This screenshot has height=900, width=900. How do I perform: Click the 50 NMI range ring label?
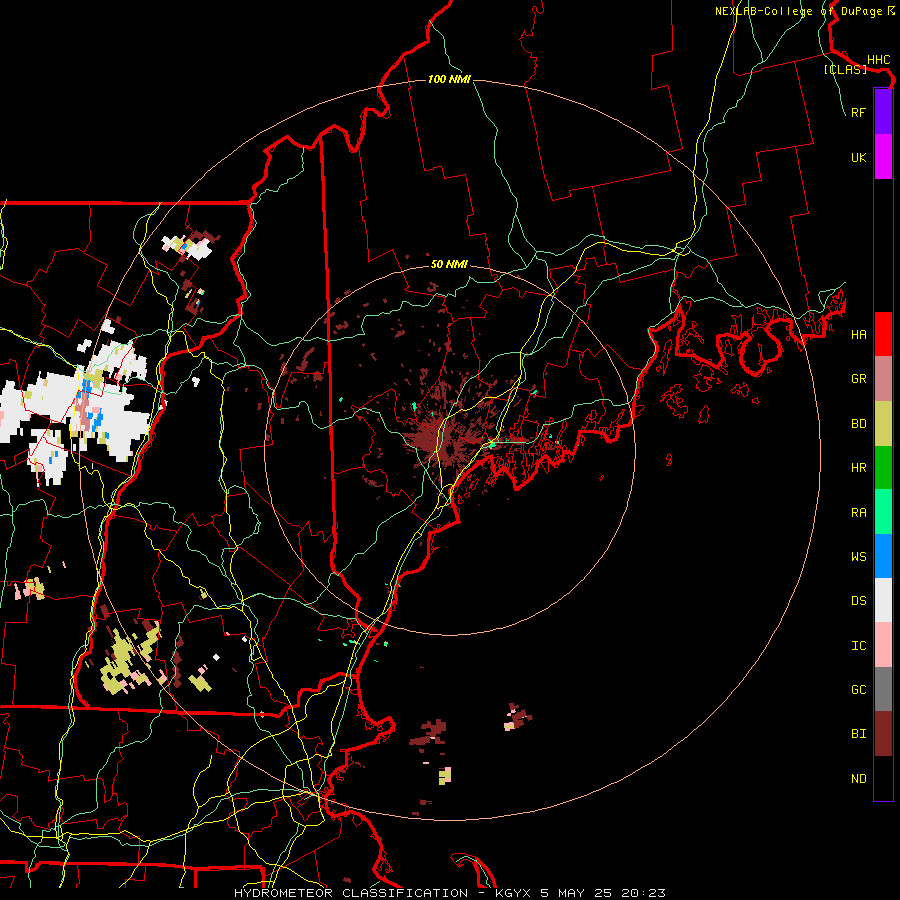[449, 264]
